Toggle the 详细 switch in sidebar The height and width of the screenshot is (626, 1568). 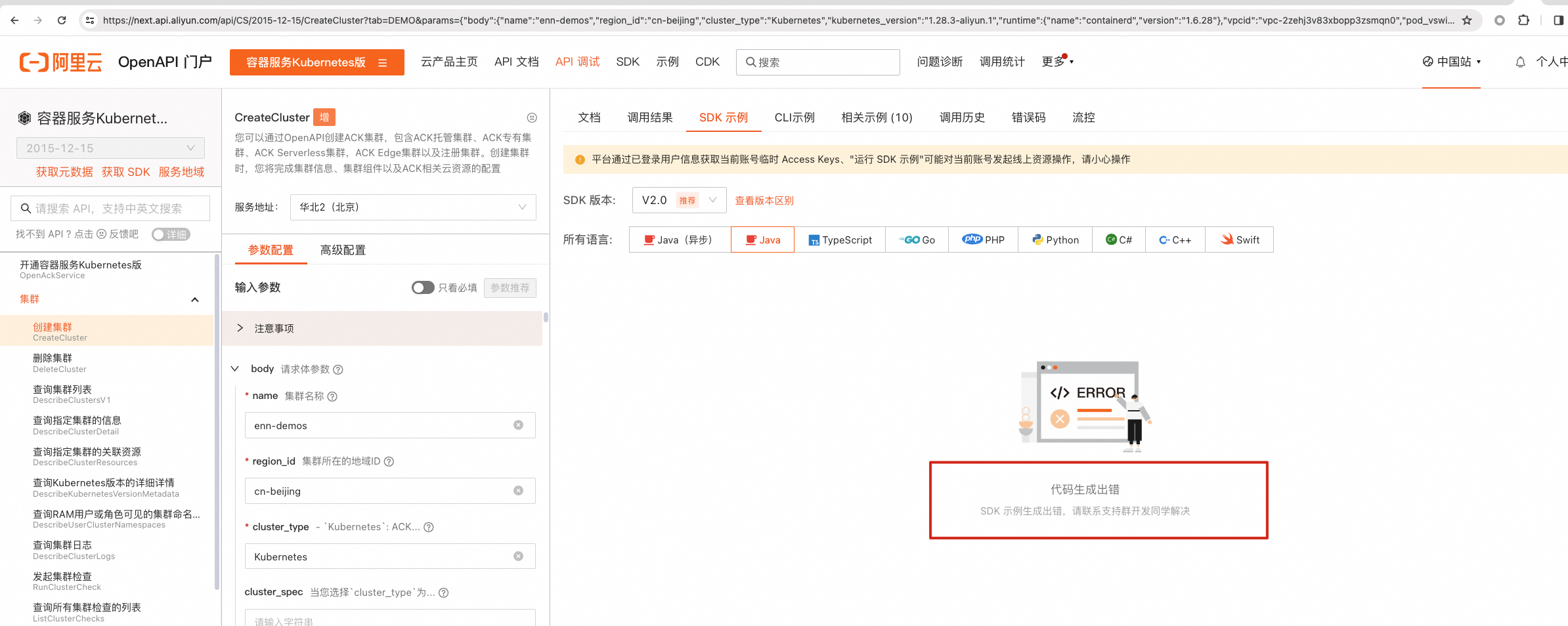coord(171,234)
